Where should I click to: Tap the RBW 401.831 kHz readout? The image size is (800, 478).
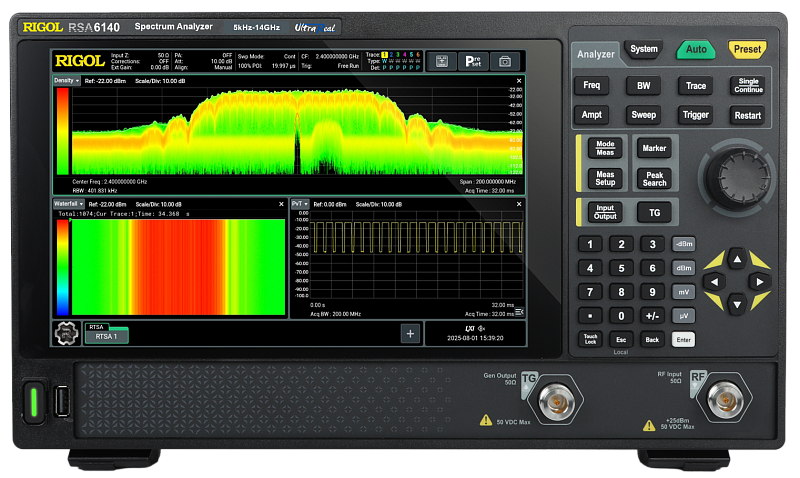(95, 191)
